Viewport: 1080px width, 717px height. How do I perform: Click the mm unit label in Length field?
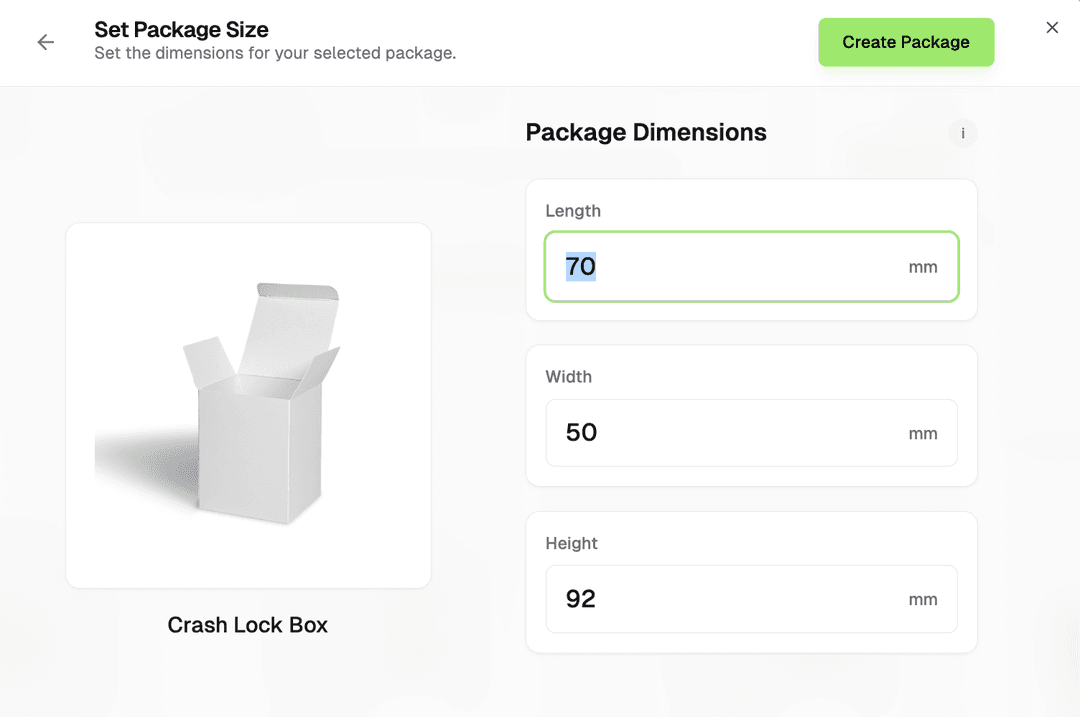923,267
